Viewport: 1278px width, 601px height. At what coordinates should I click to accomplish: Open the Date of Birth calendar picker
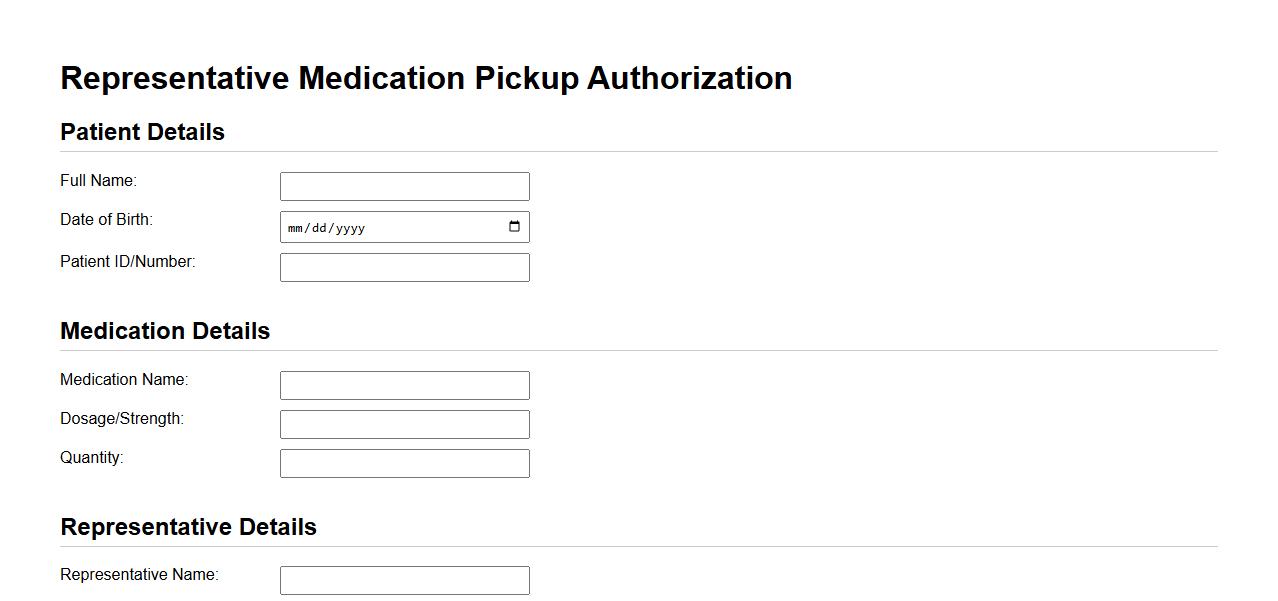[x=514, y=227]
